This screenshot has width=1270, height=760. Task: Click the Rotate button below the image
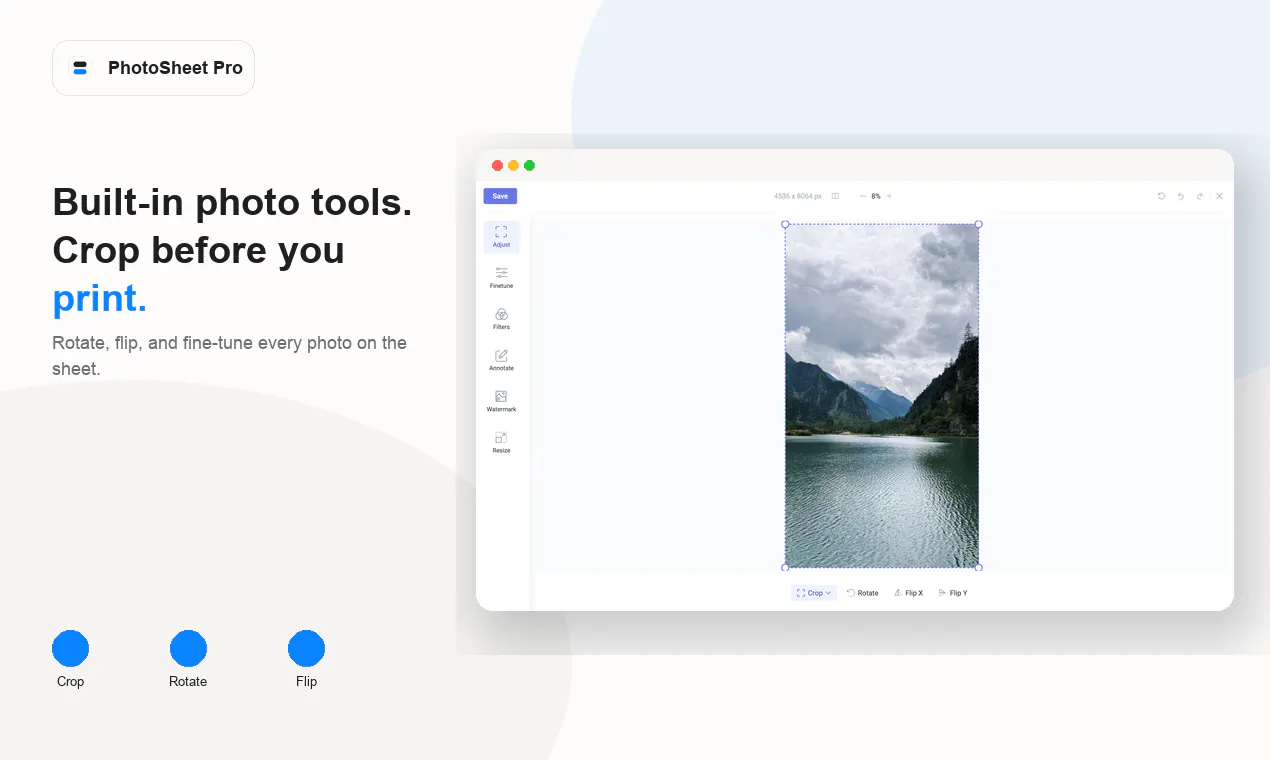(863, 593)
